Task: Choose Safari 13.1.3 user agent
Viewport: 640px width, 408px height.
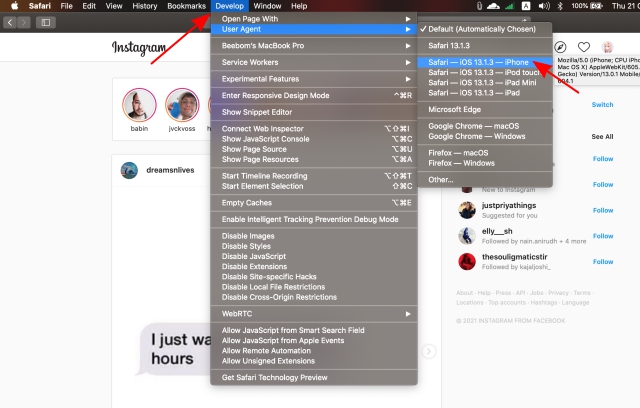Action: (485, 46)
